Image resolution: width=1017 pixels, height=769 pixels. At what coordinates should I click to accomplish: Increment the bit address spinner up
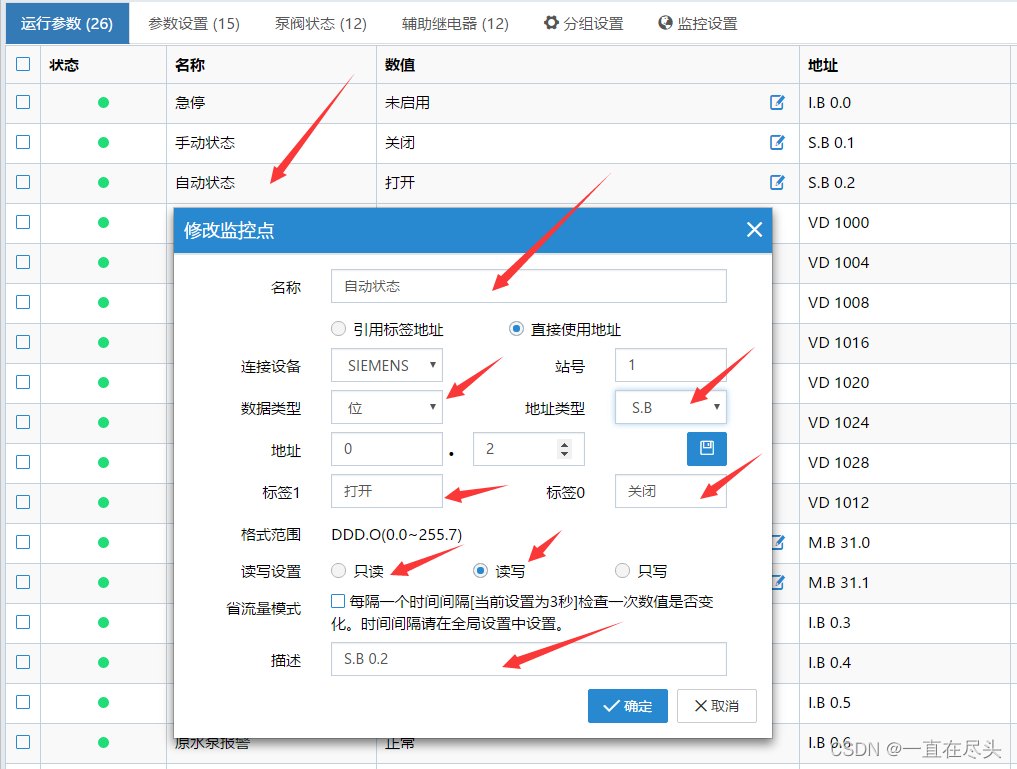pos(564,444)
